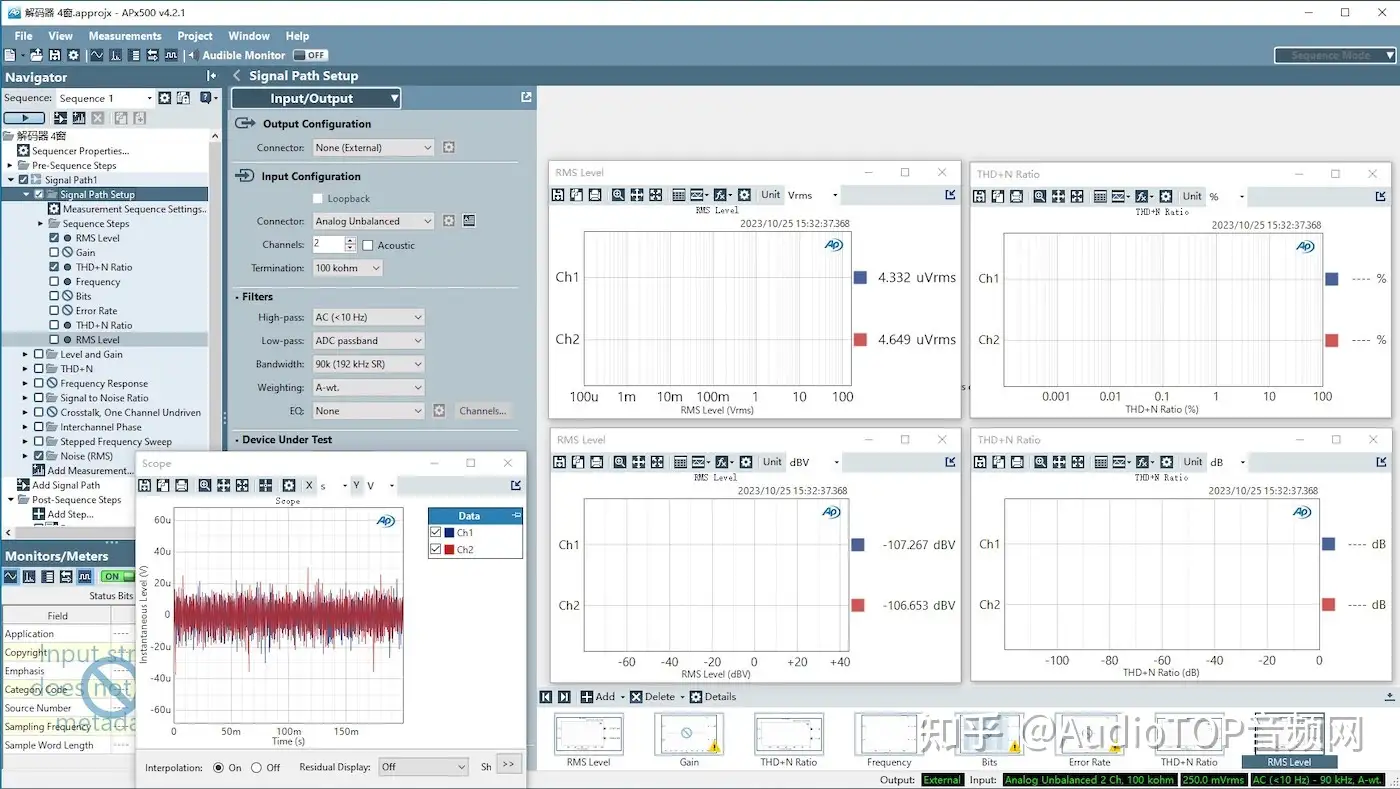Toggle the ON switch in Monitors/Meters
Image resolution: width=1400 pixels, height=789 pixels.
click(x=117, y=576)
